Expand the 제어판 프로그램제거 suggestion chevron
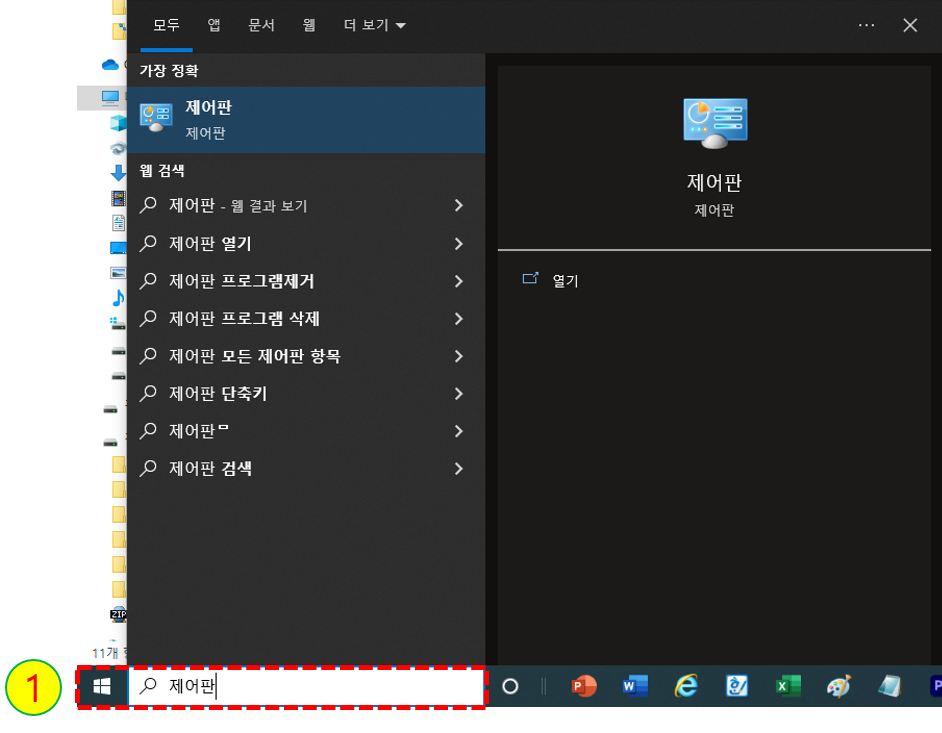942x733 pixels. pos(459,281)
